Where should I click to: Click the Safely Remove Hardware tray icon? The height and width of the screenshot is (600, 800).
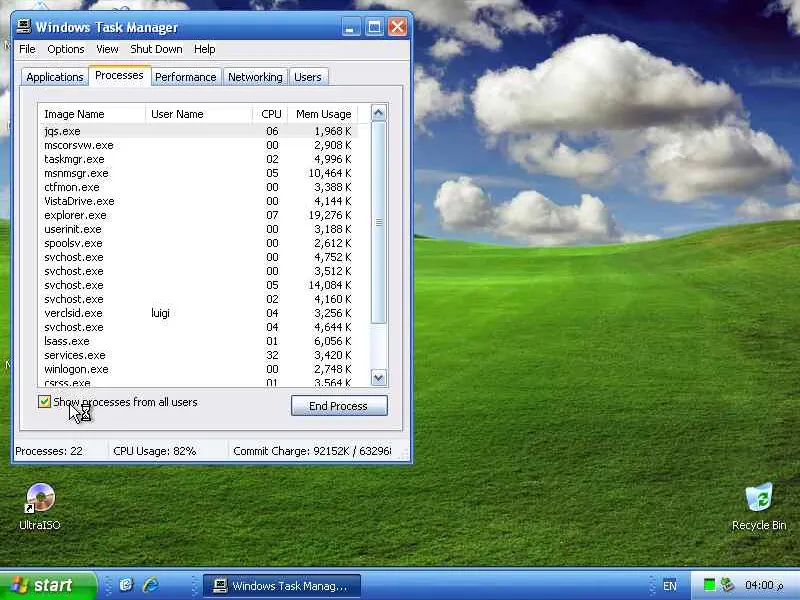[x=727, y=585]
